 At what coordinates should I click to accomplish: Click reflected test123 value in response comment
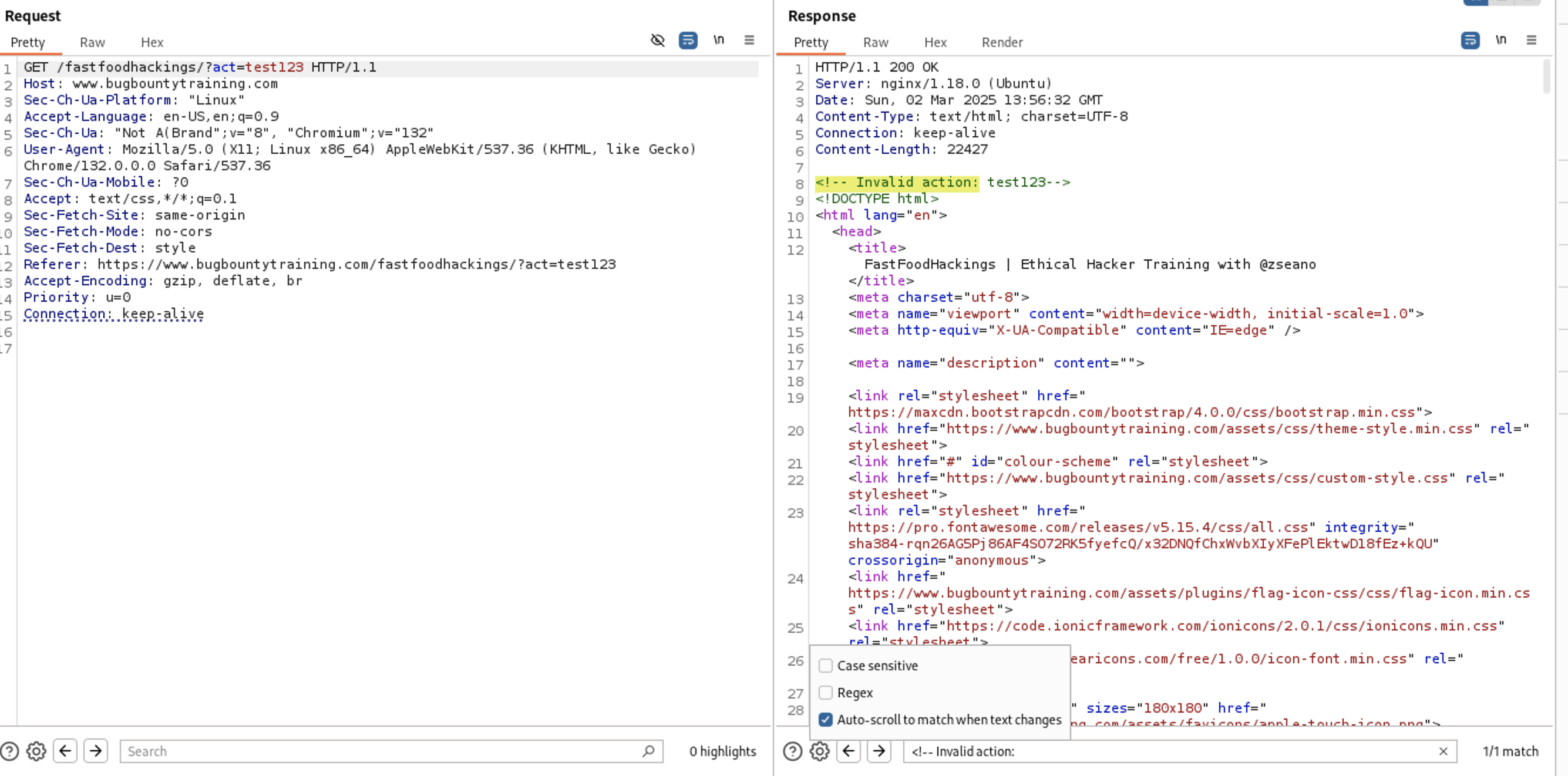point(1016,182)
